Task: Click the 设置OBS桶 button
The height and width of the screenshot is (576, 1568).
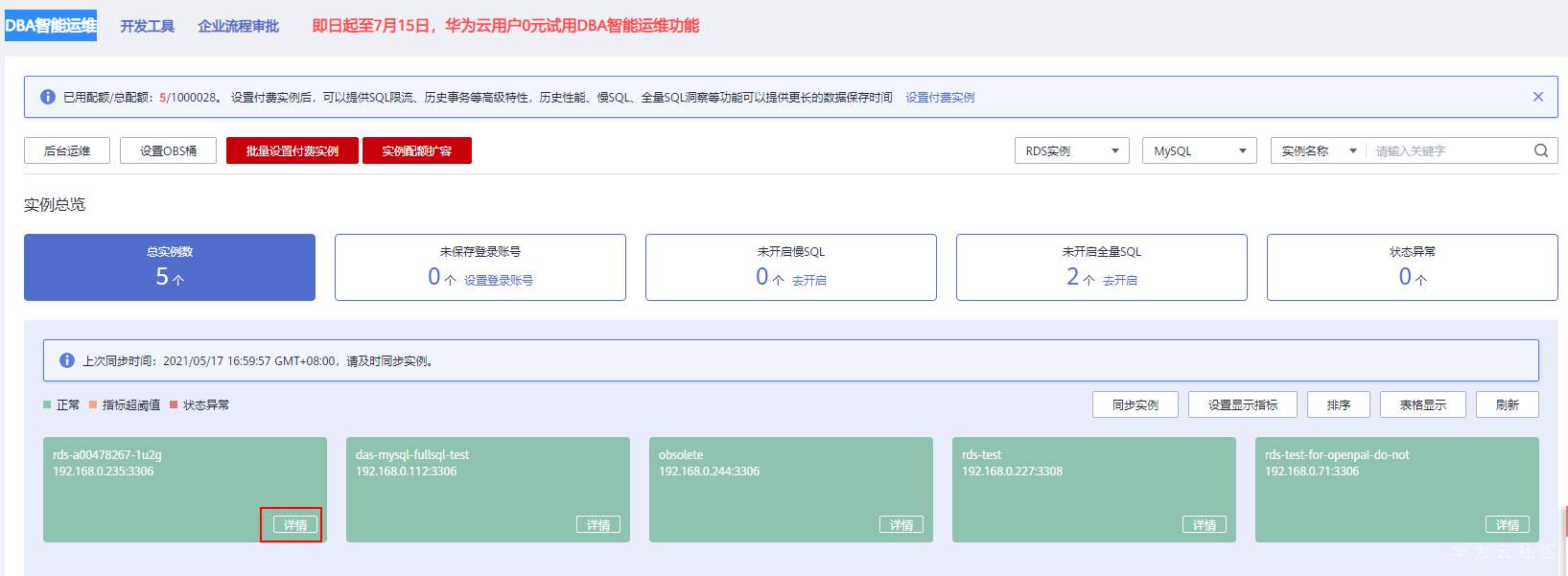Action: [x=168, y=150]
